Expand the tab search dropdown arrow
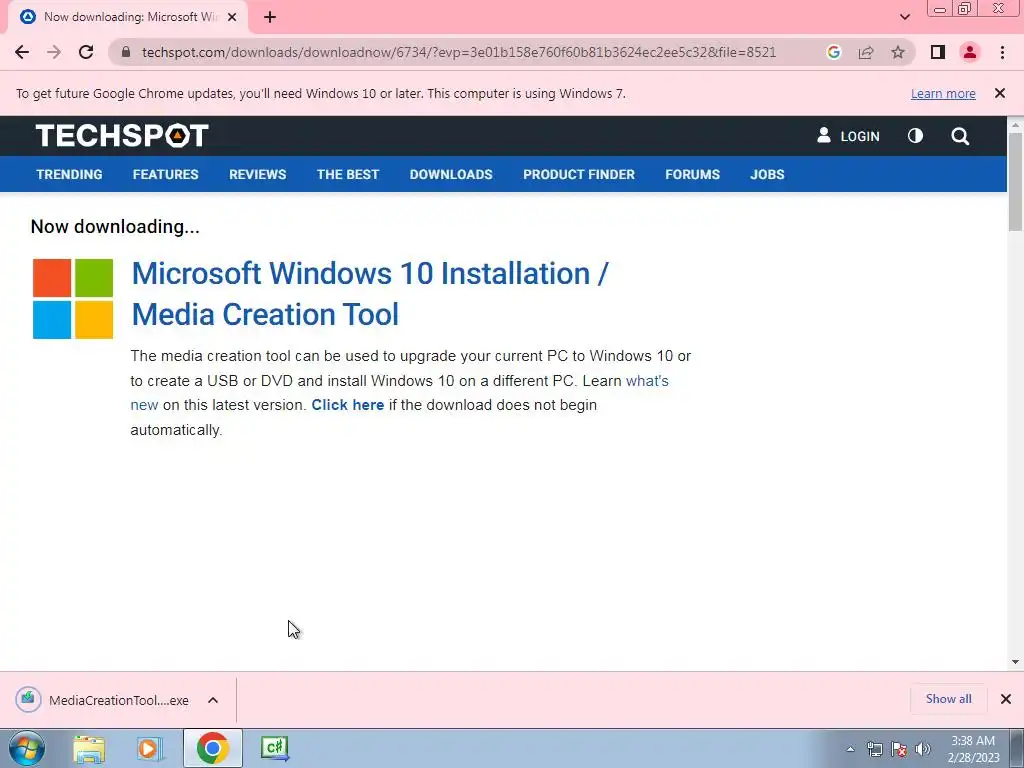The height and width of the screenshot is (768, 1024). [904, 17]
